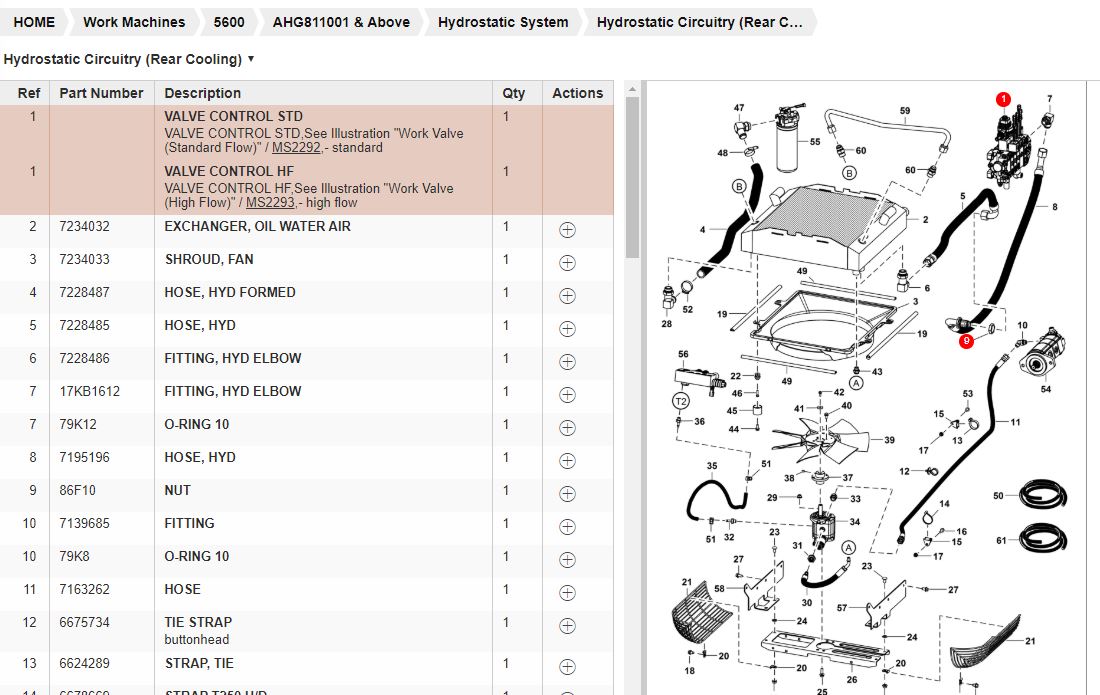Add part 79K8 O-ring plus icon

[x=568, y=560]
